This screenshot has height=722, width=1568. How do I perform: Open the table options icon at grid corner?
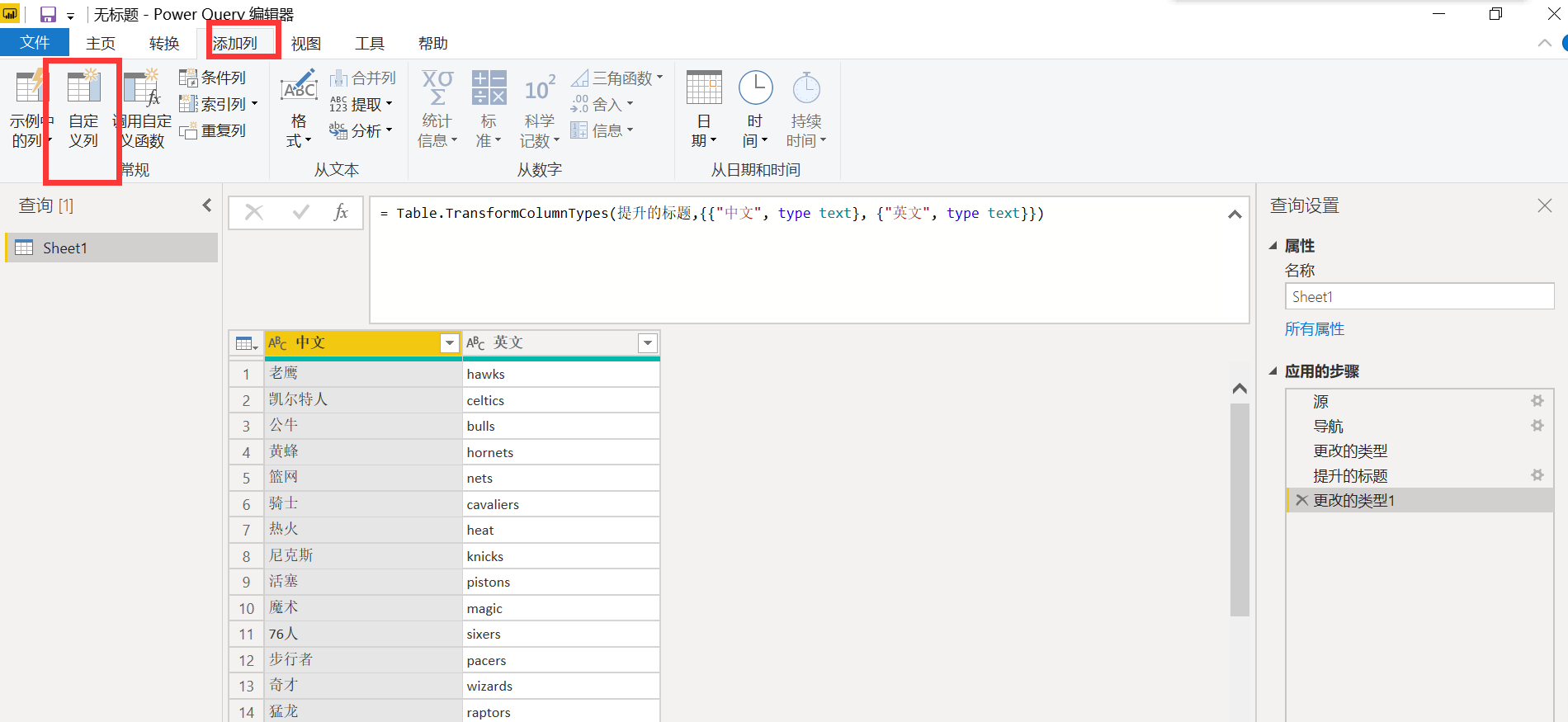click(x=246, y=343)
